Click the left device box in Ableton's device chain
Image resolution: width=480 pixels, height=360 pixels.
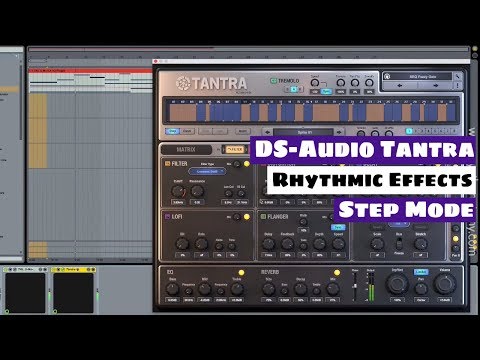(x=25, y=290)
